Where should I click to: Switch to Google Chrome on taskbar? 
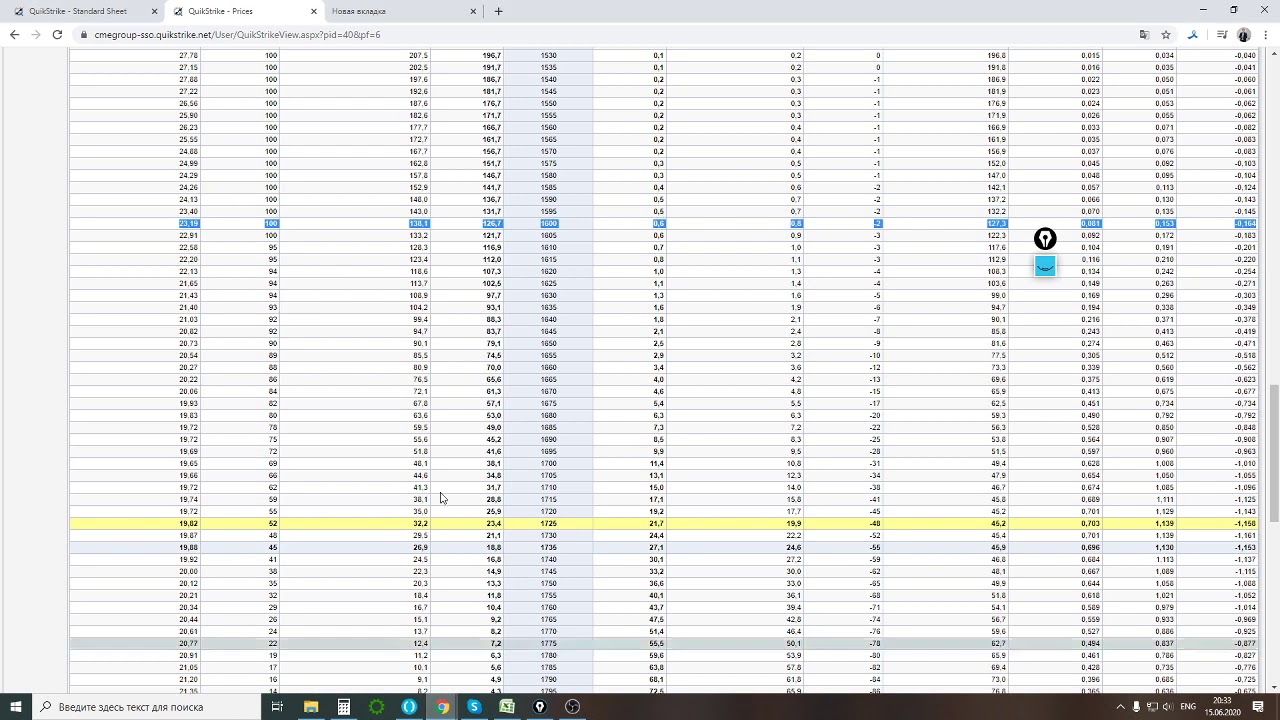(x=442, y=707)
